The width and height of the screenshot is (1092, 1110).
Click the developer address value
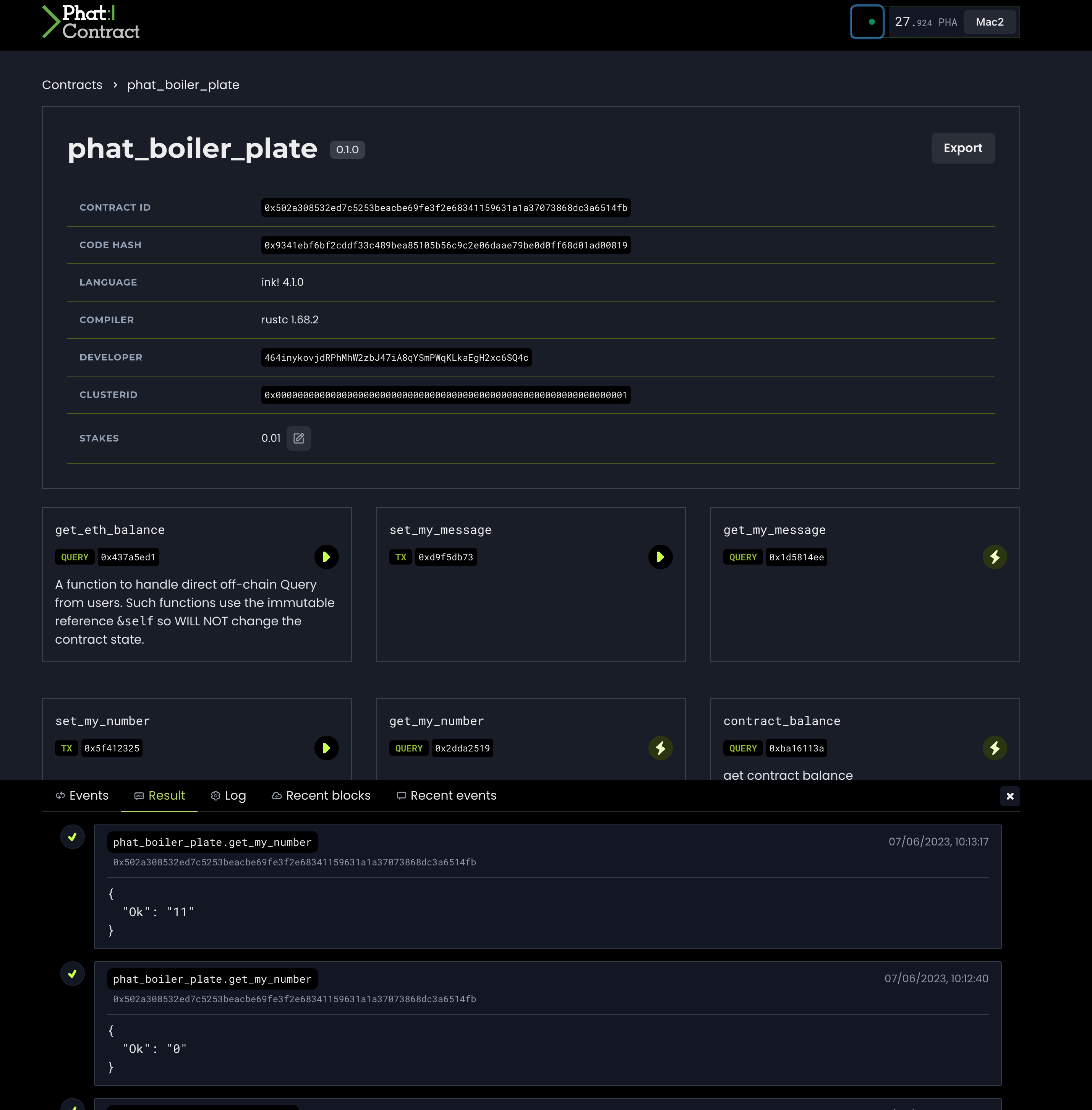pyautogui.click(x=396, y=358)
